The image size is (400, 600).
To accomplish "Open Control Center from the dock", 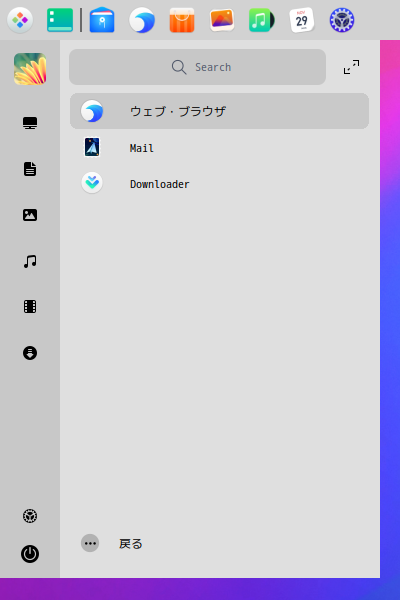I will pos(342,20).
